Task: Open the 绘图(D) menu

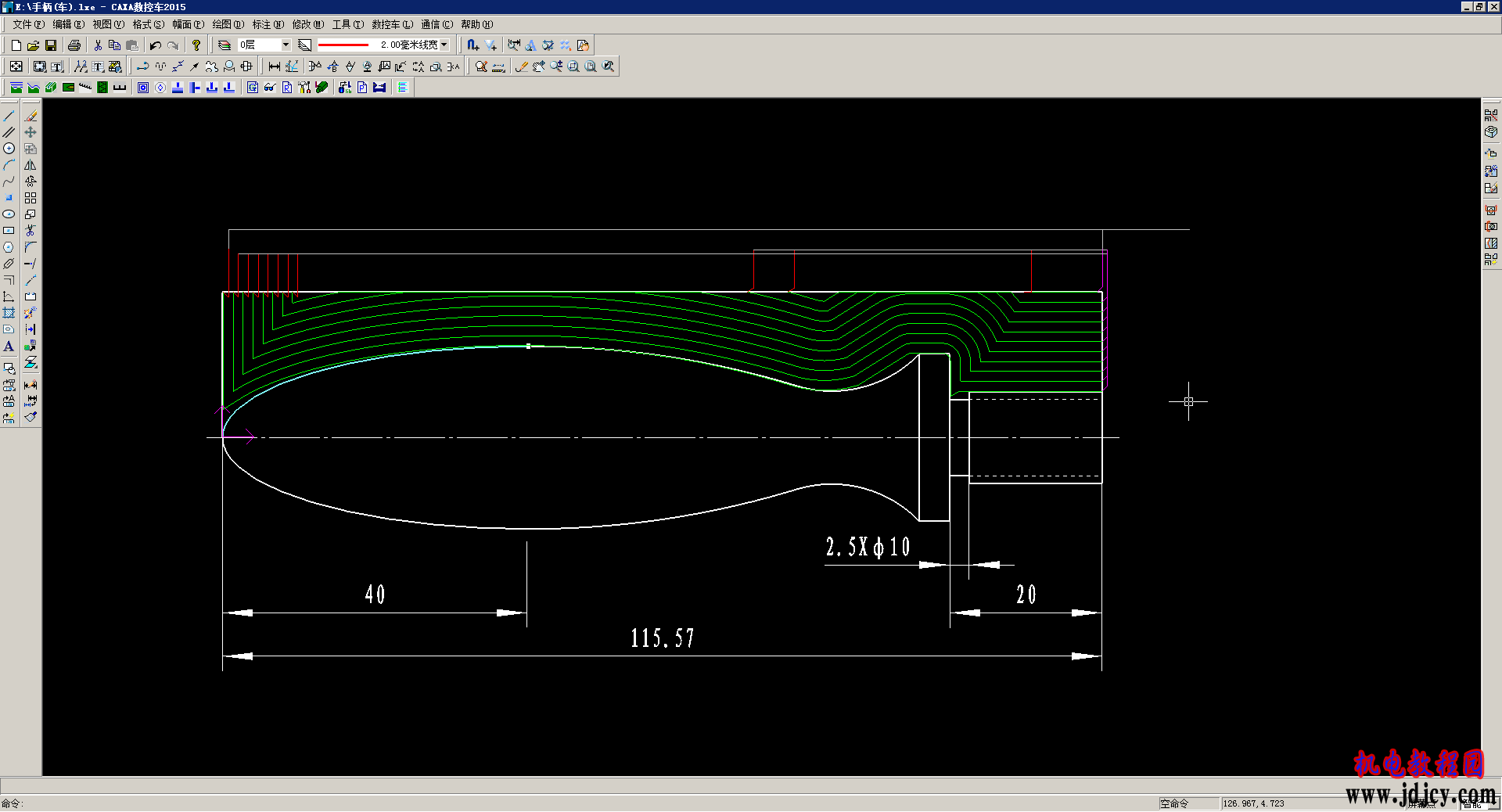Action: click(x=228, y=25)
